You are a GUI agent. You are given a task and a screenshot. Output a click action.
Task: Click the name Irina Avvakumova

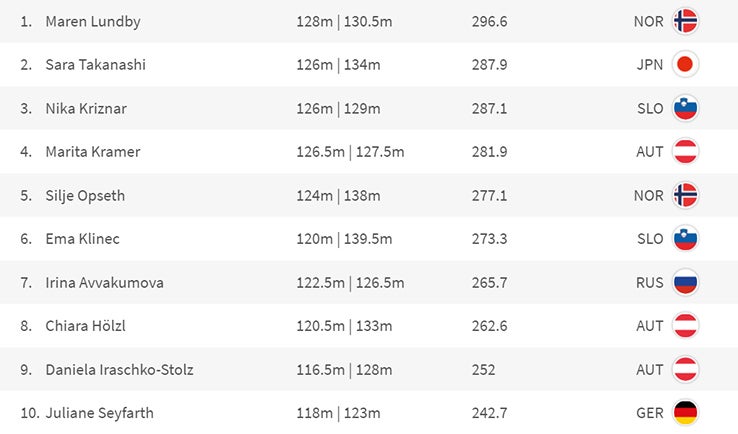click(104, 283)
